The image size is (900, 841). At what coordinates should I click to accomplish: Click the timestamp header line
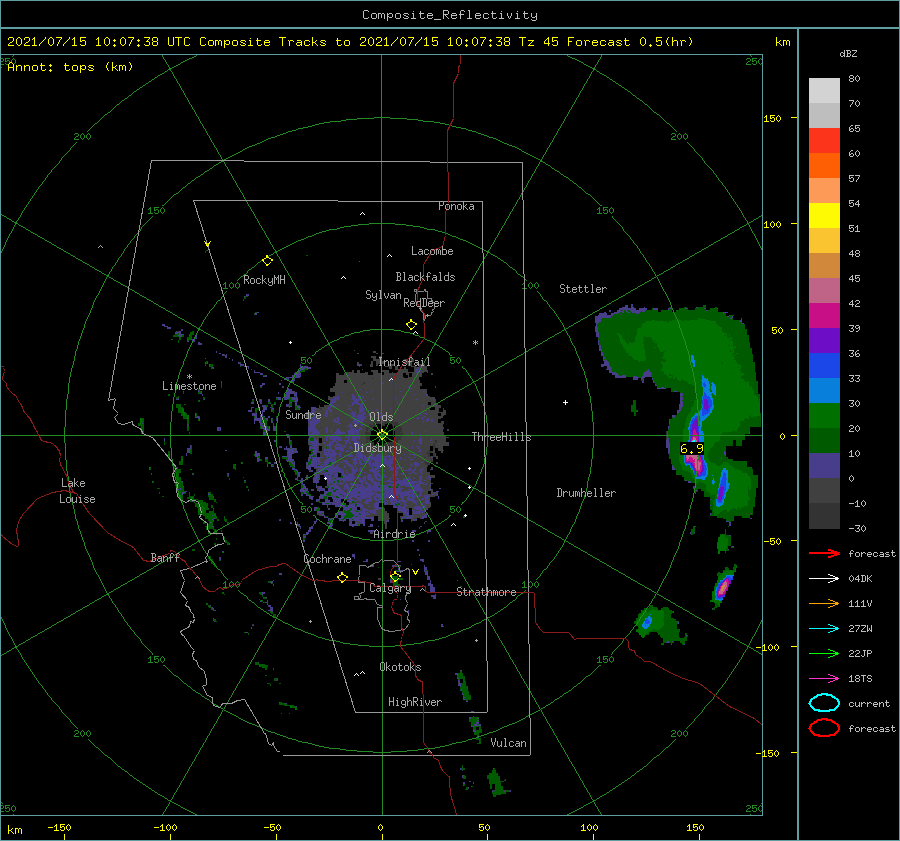click(350, 42)
